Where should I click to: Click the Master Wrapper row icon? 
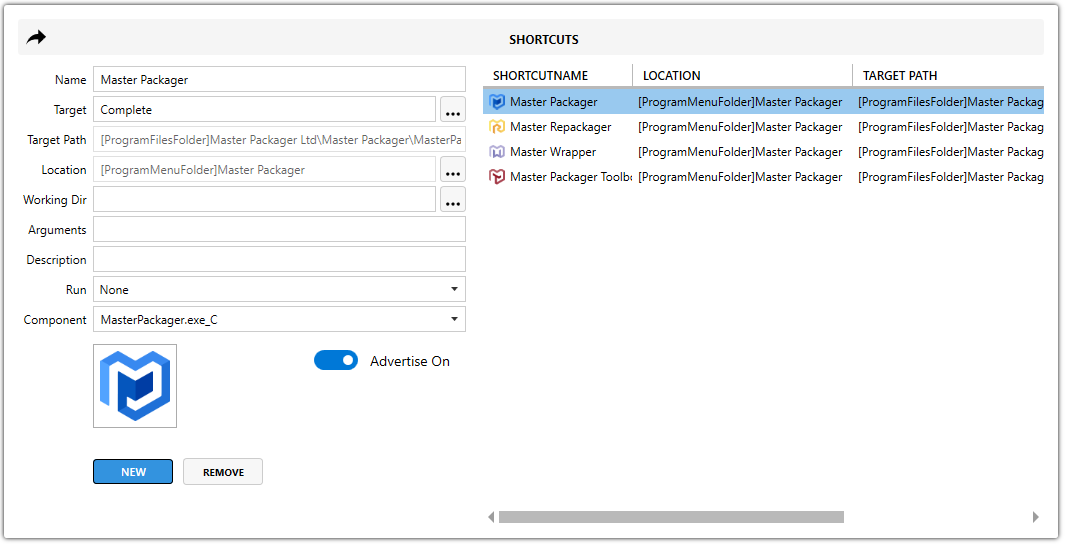(x=497, y=152)
